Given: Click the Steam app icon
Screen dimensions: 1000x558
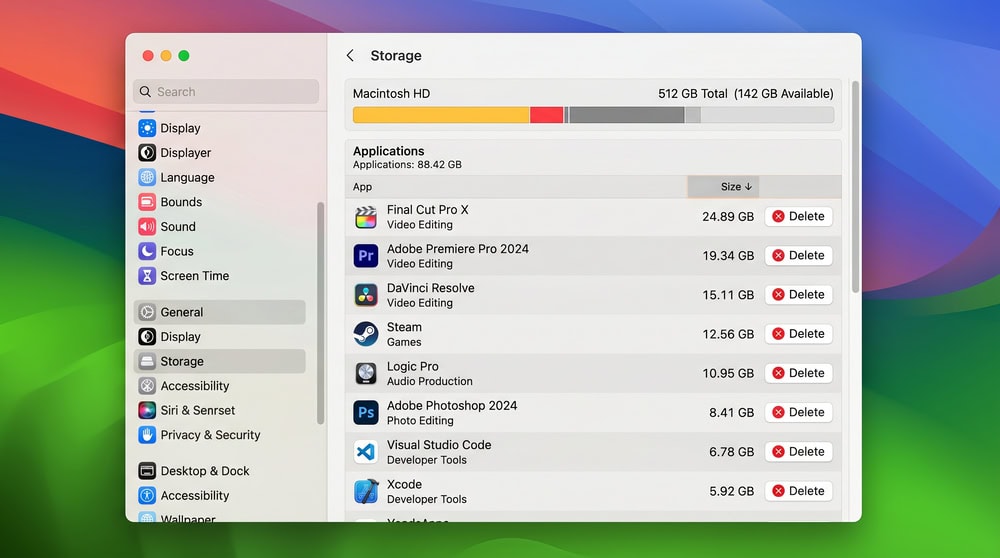Looking at the screenshot, I should click(x=365, y=334).
